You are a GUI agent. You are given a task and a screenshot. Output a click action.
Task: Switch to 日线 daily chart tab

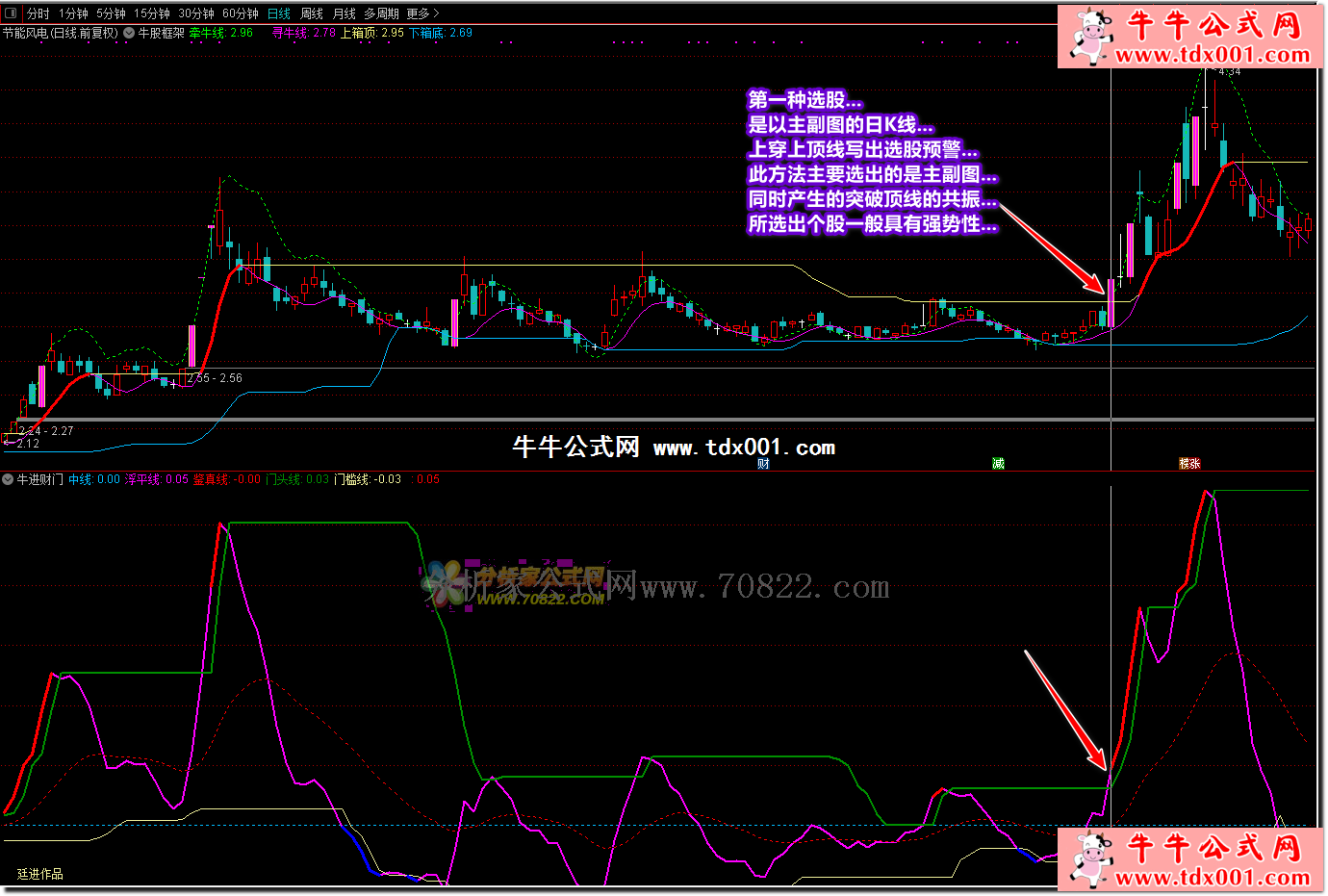pyautogui.click(x=279, y=13)
